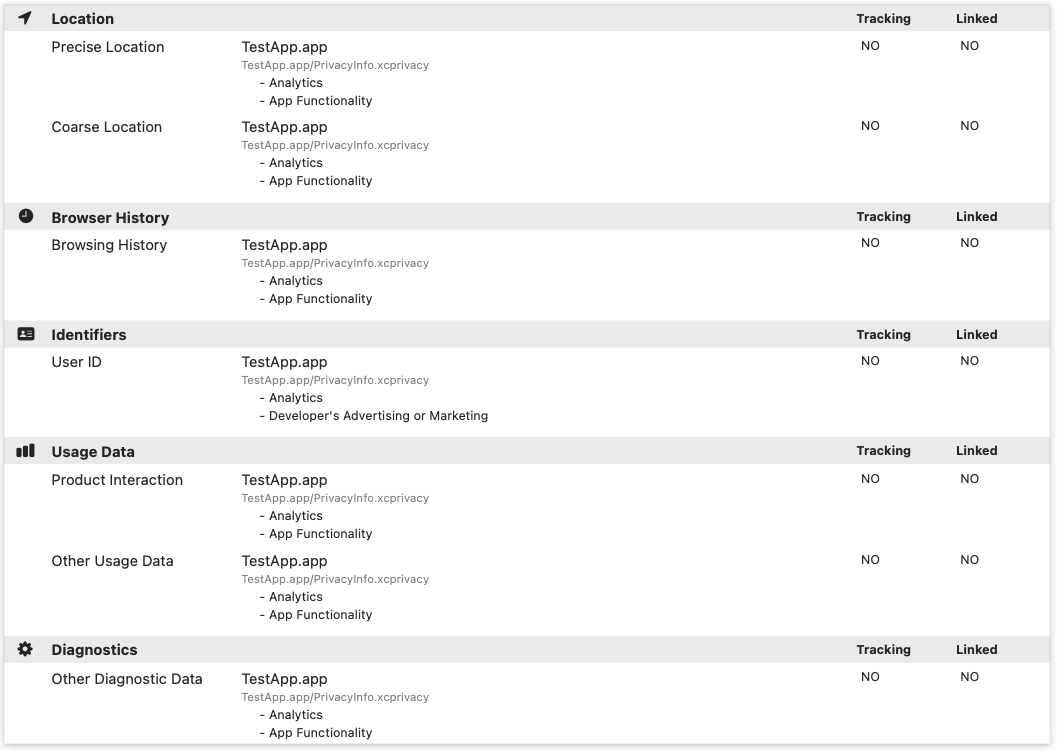
Task: Select the Location section header
Action: tap(82, 19)
